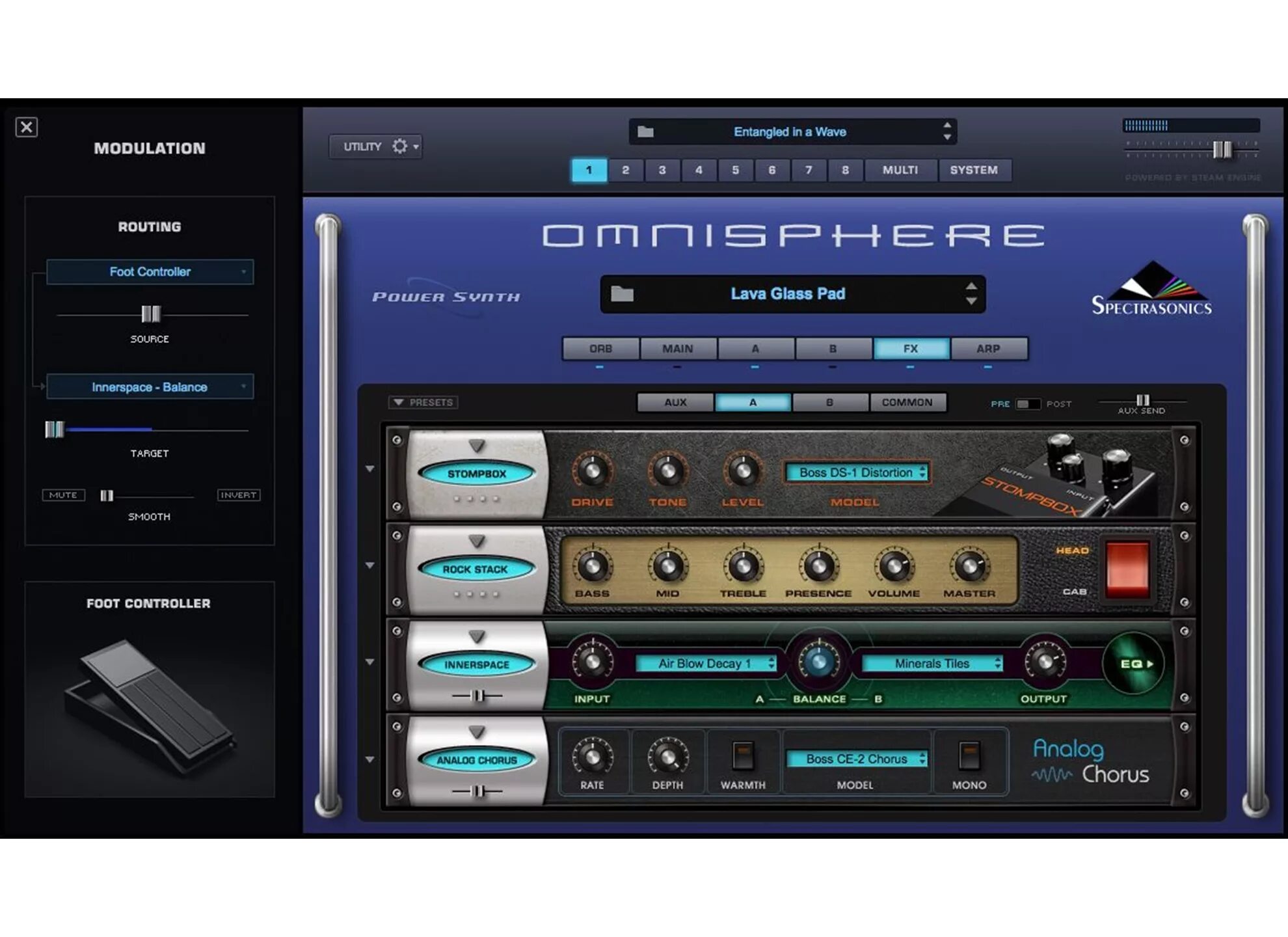Open the Utility gear menu
This screenshot has width=1288, height=937.
tap(376, 146)
